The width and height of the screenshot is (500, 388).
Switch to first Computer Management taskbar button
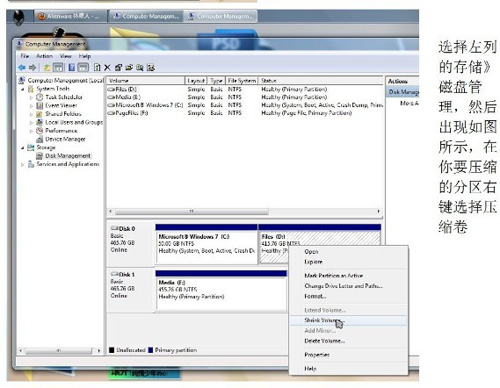click(146, 16)
